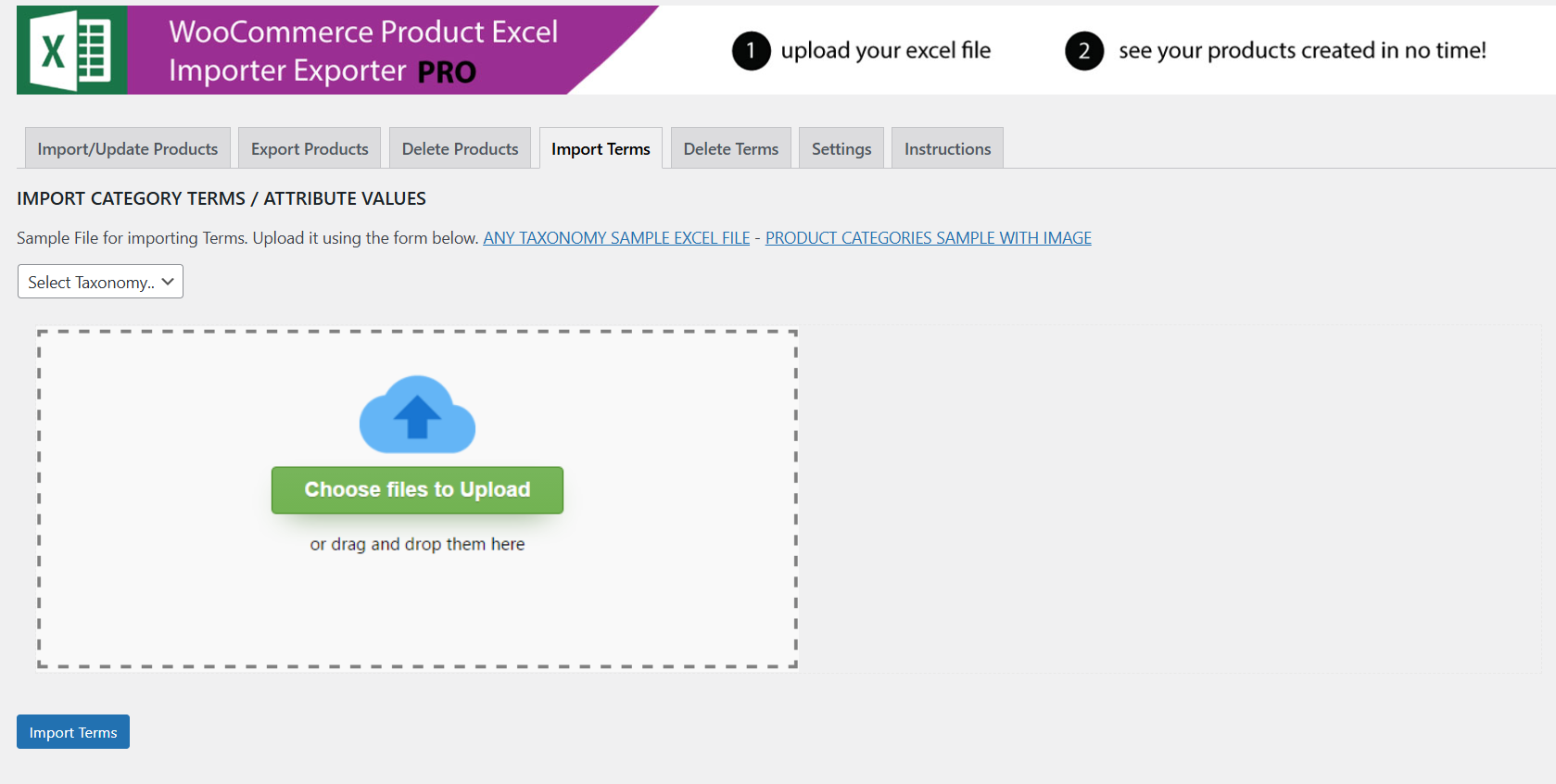Switch to the Delete Terms tab
1556x784 pixels.
pos(730,148)
